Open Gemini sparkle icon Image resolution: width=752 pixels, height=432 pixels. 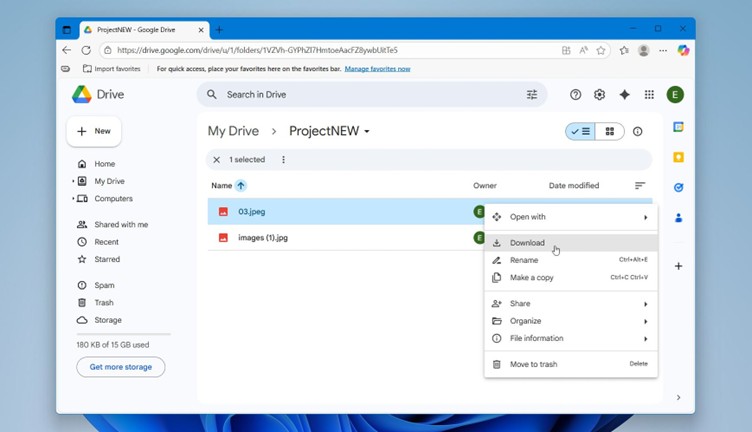tap(624, 95)
